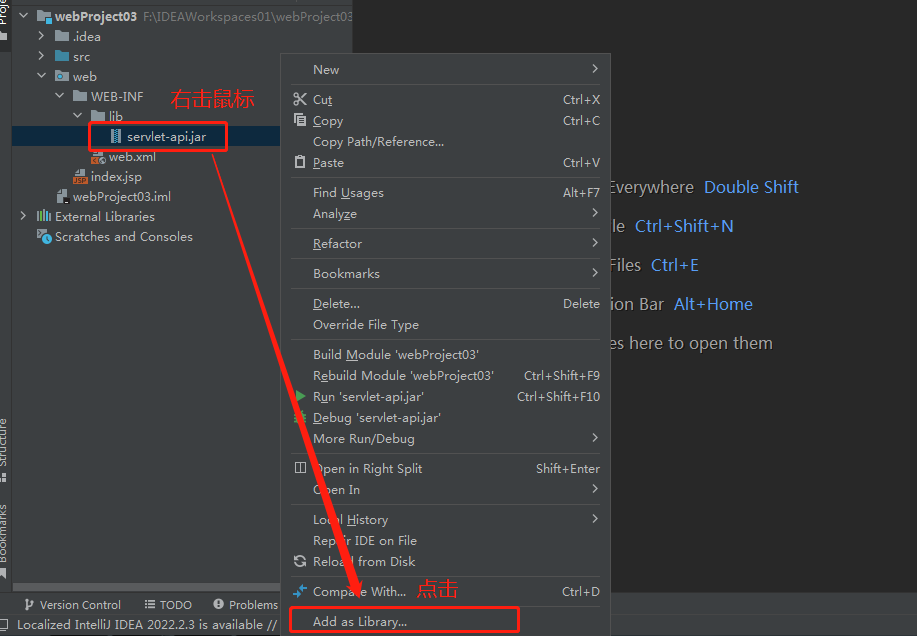The width and height of the screenshot is (917, 636).
Task: Click the index.jsp file icon
Action: point(80,177)
